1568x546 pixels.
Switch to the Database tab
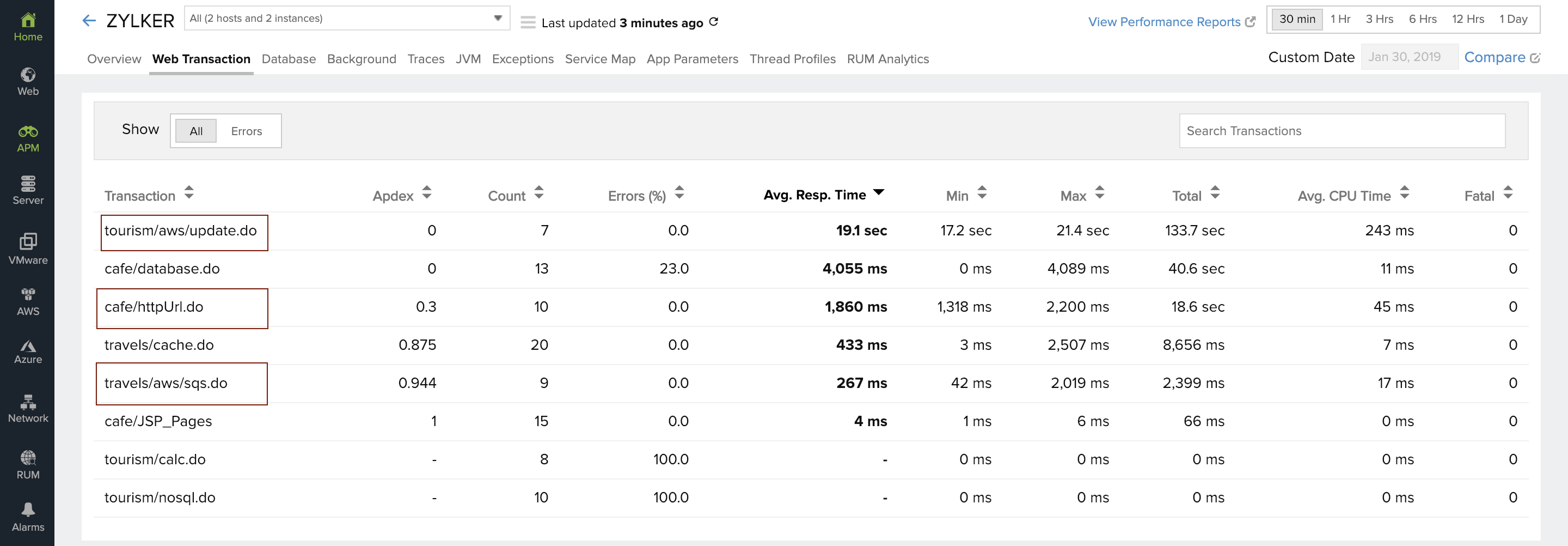(289, 59)
